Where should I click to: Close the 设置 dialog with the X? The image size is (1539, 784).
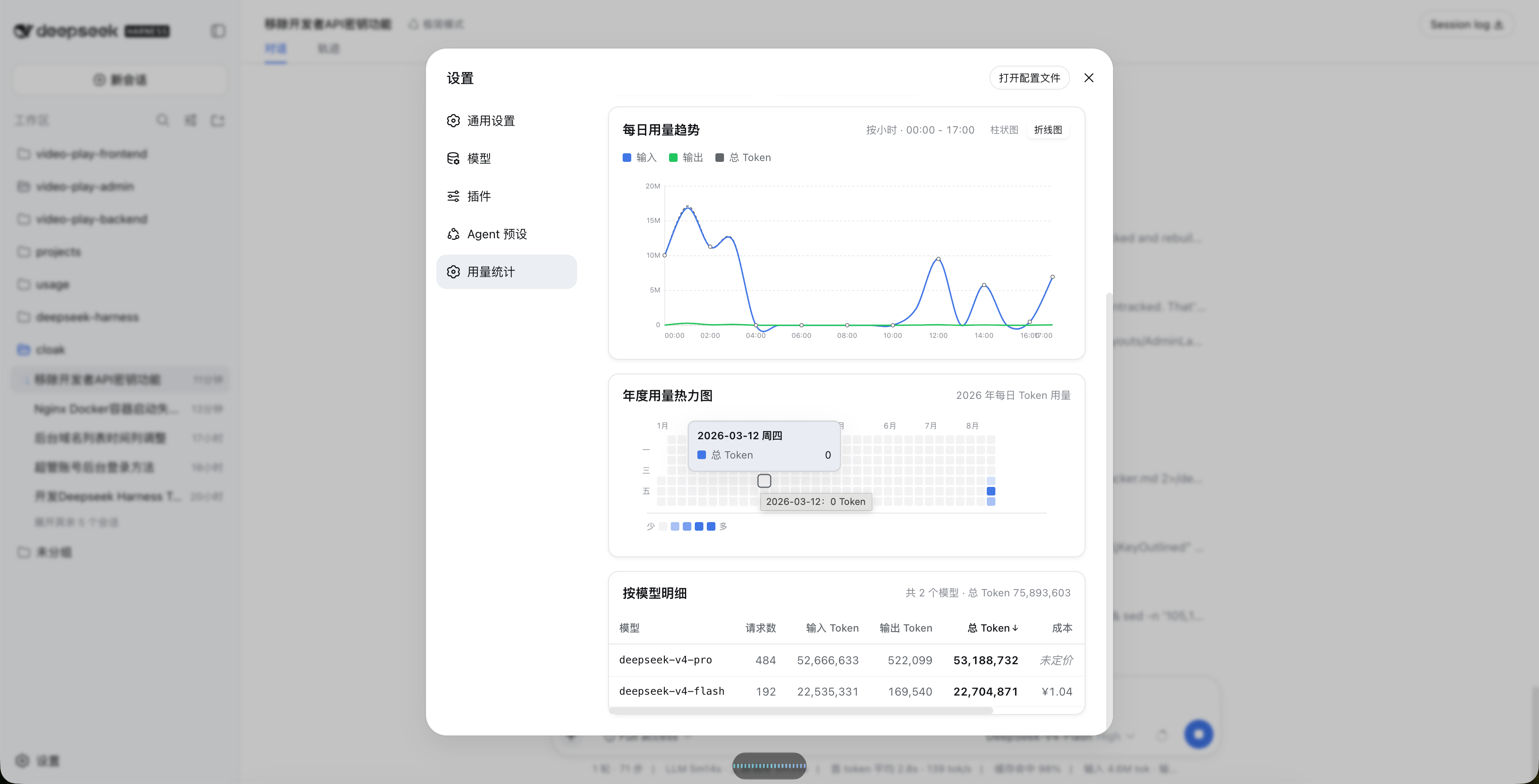[1089, 78]
